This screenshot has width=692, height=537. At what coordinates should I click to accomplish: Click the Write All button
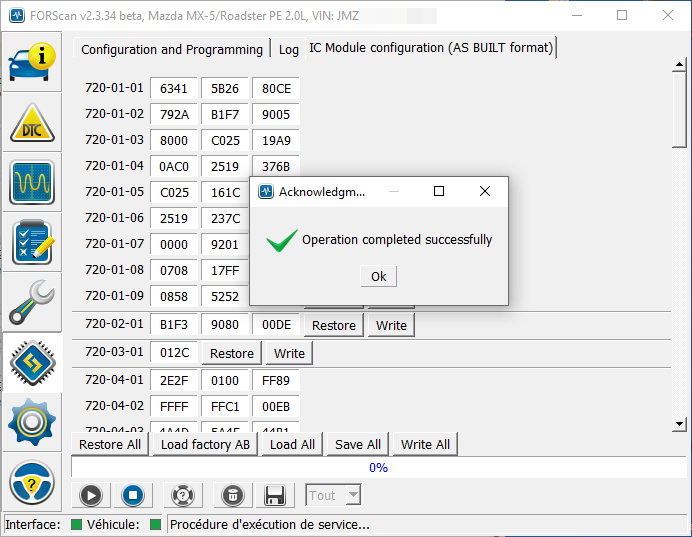425,444
